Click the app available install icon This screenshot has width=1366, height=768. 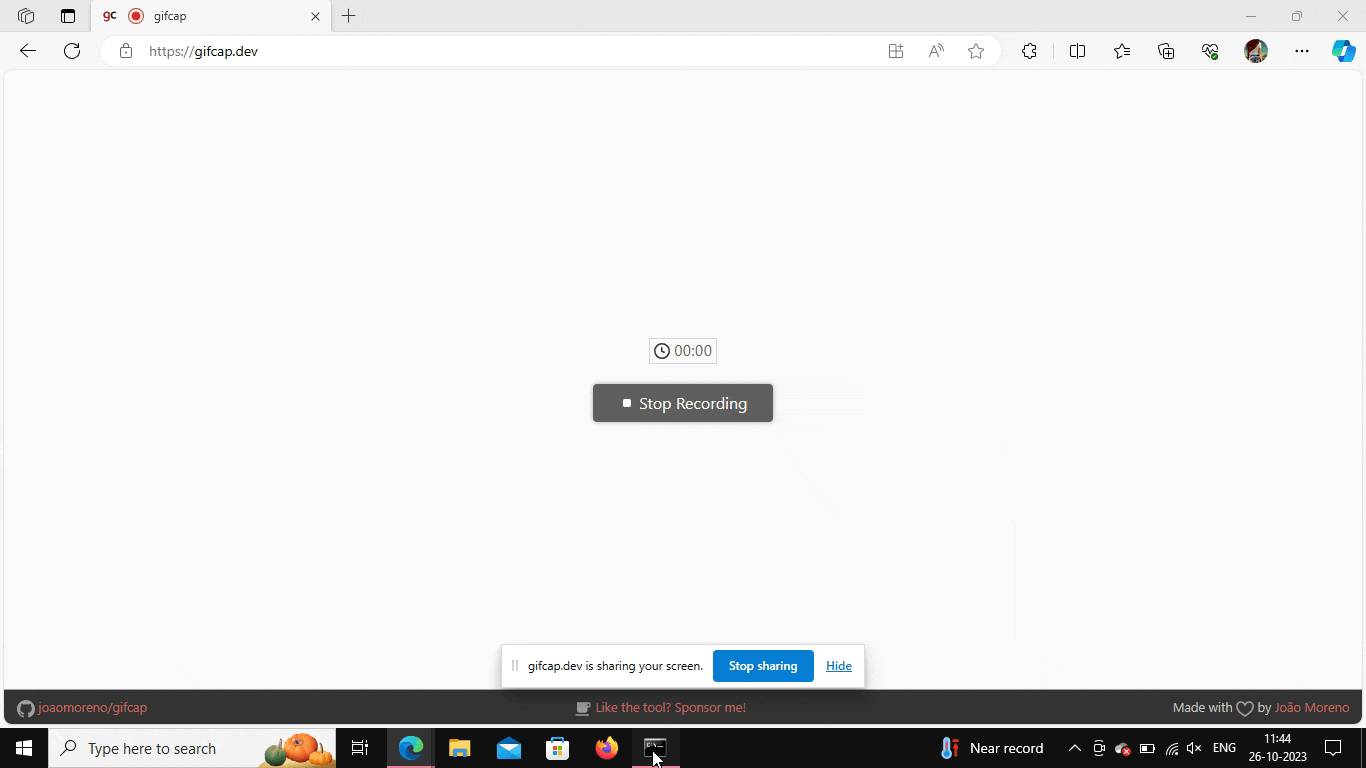point(896,51)
